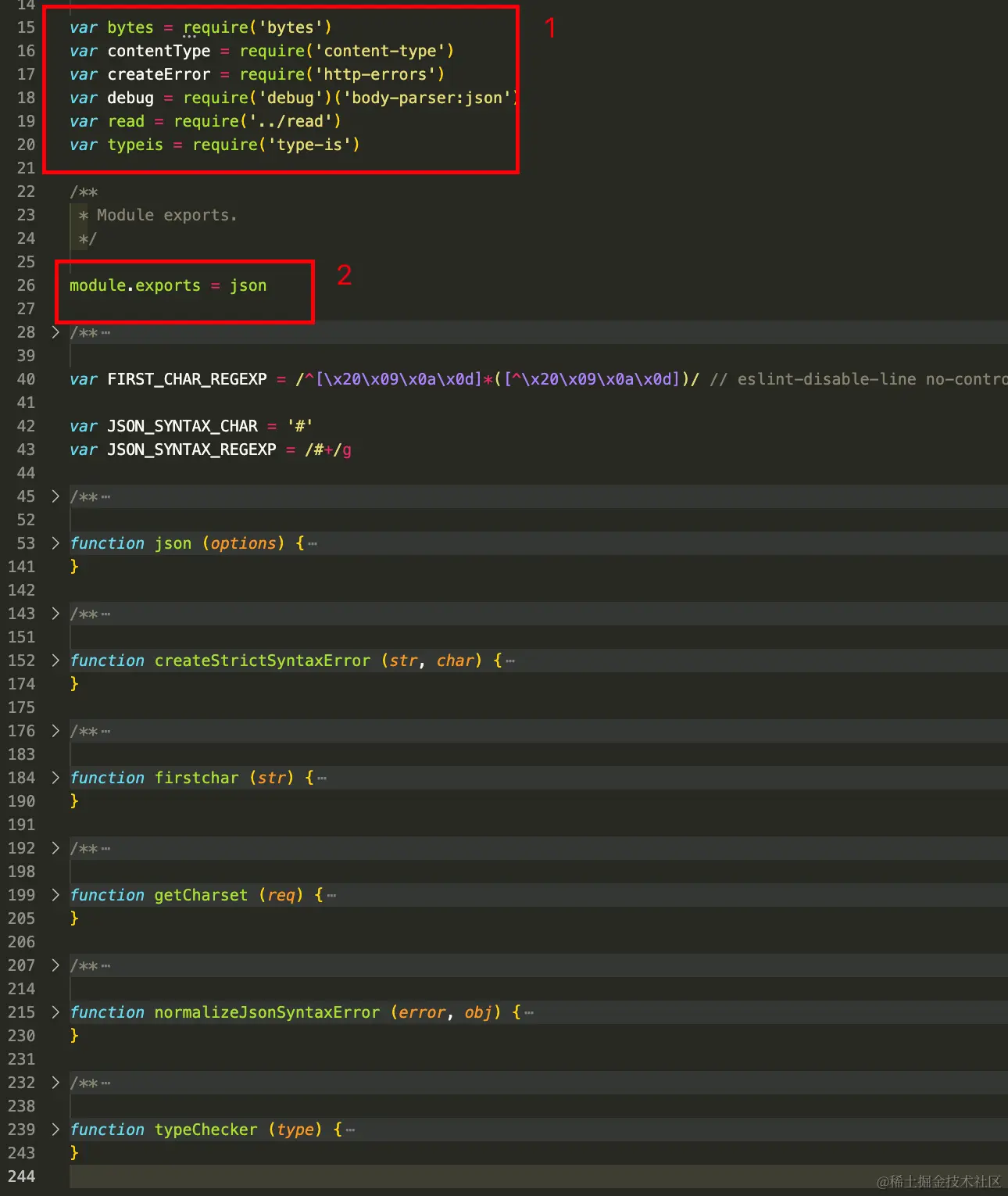
Task: Click JSON_SYNTAX_CHAR constant name
Action: [182, 426]
